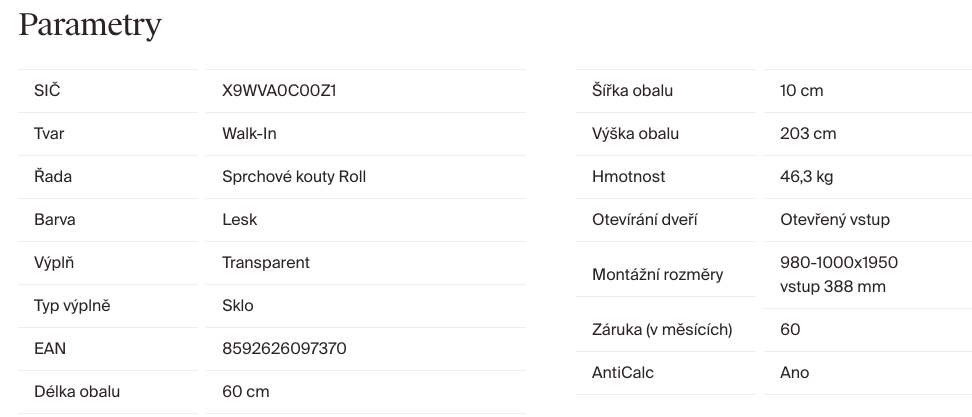972x417 pixels.
Task: Click the Montážní rozměry label
Action: [657, 275]
